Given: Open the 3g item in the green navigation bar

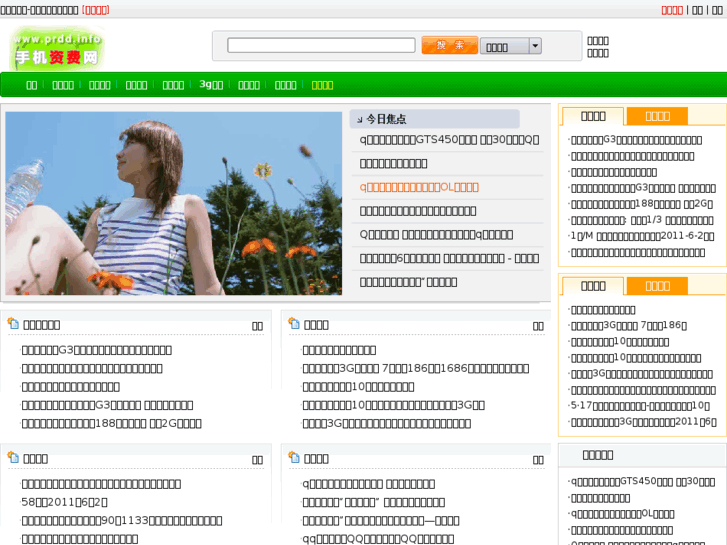Looking at the screenshot, I should coord(211,85).
